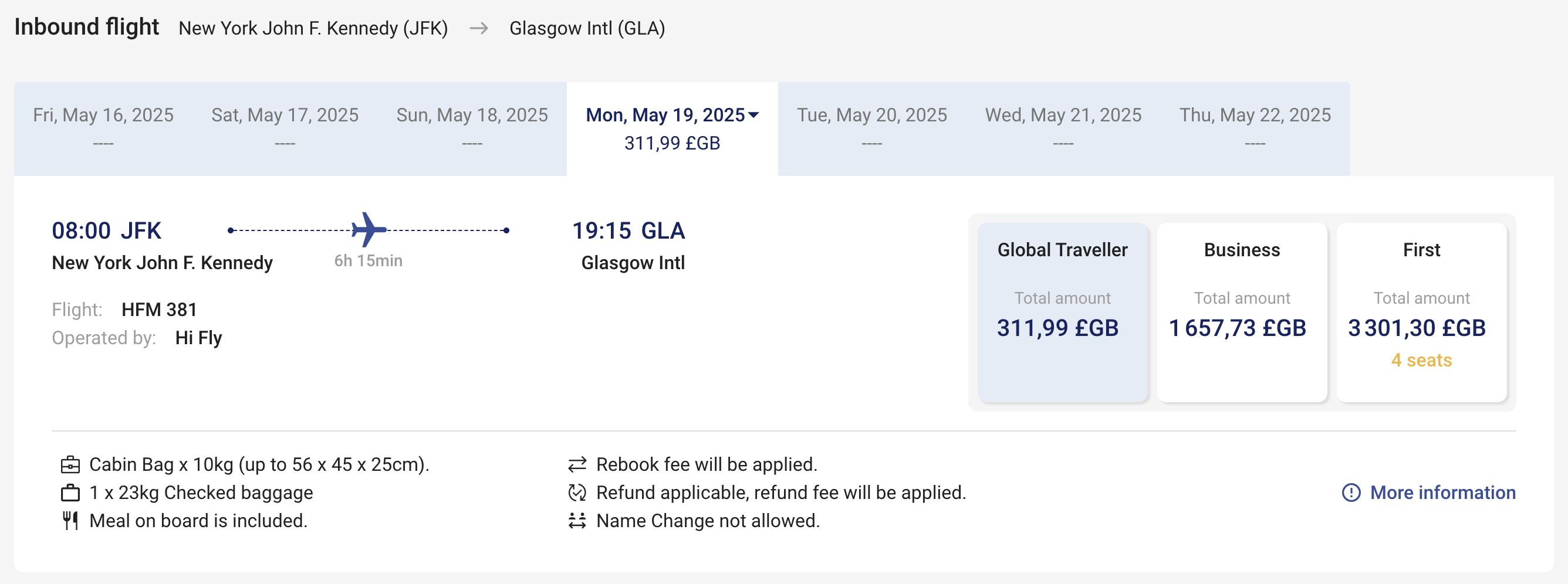Image resolution: width=1568 pixels, height=584 pixels.
Task: Click the rebook fee arrows icon
Action: 577,465
